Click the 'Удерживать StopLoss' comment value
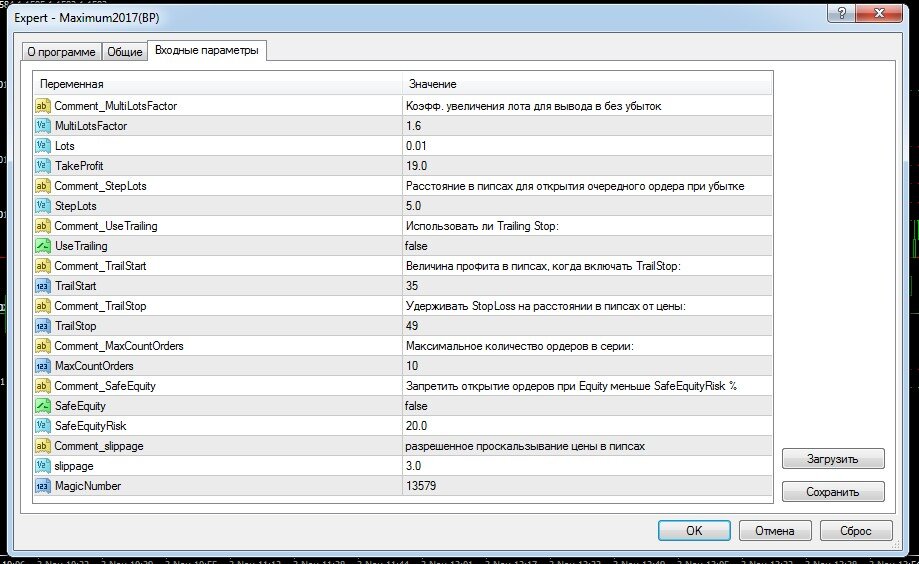919x564 pixels. (545, 306)
